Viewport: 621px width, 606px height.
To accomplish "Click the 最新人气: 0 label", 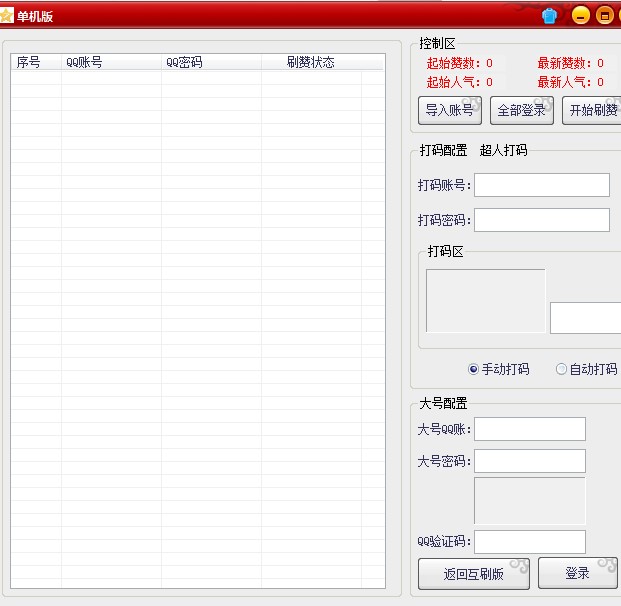I will 571,82.
